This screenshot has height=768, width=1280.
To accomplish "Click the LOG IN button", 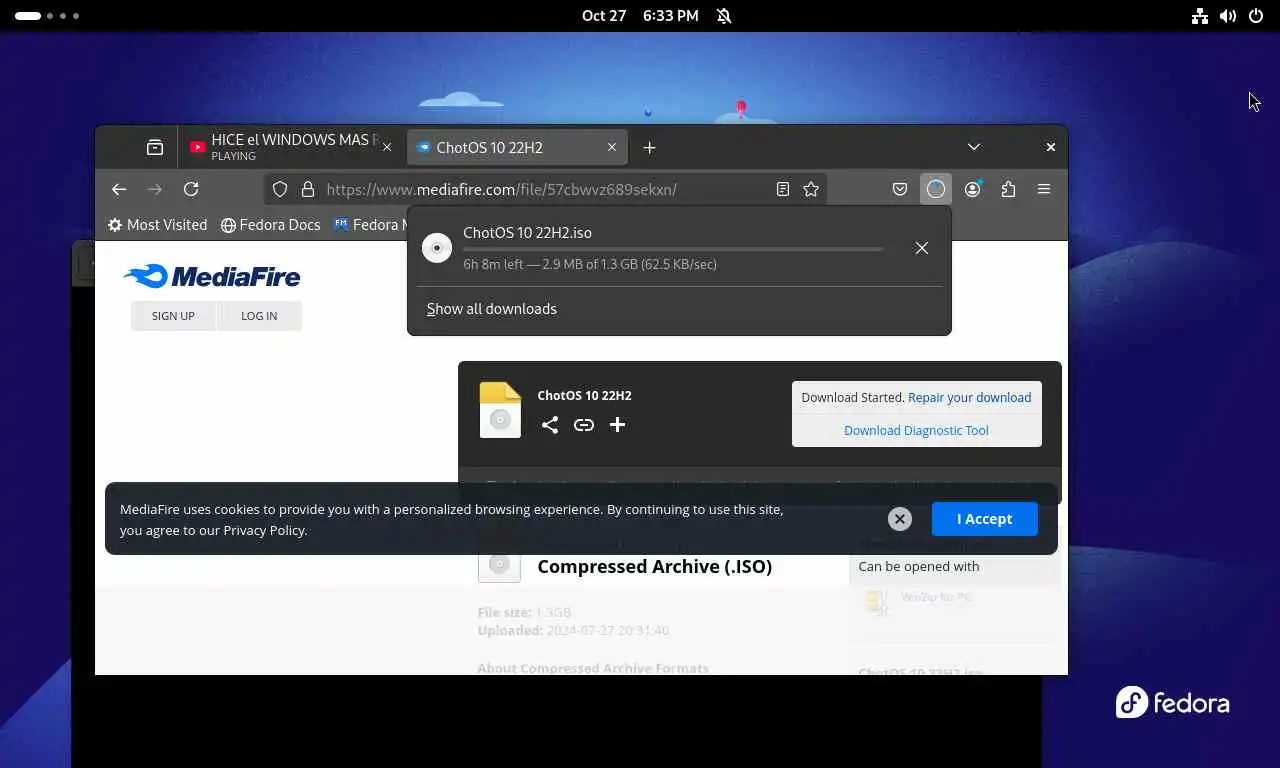I will click(x=259, y=316).
